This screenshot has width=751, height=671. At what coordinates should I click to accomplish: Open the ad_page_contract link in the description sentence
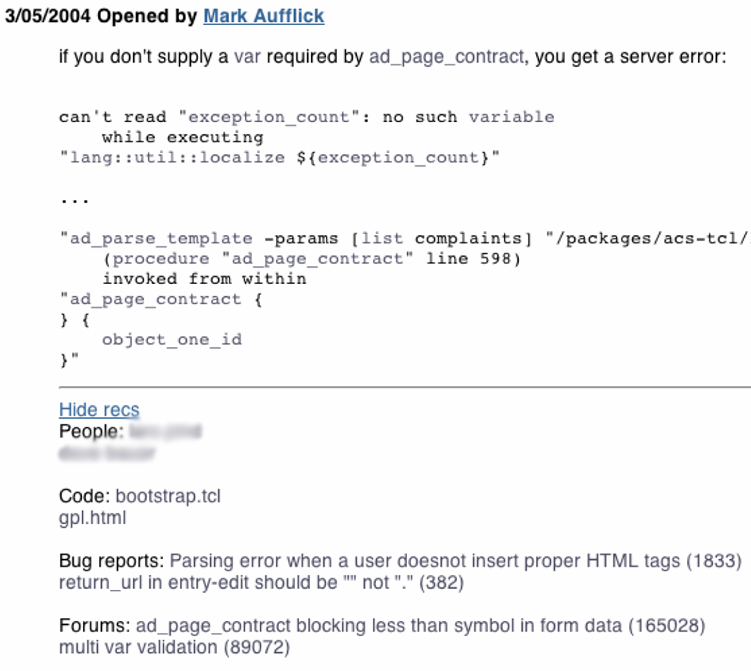click(x=447, y=57)
